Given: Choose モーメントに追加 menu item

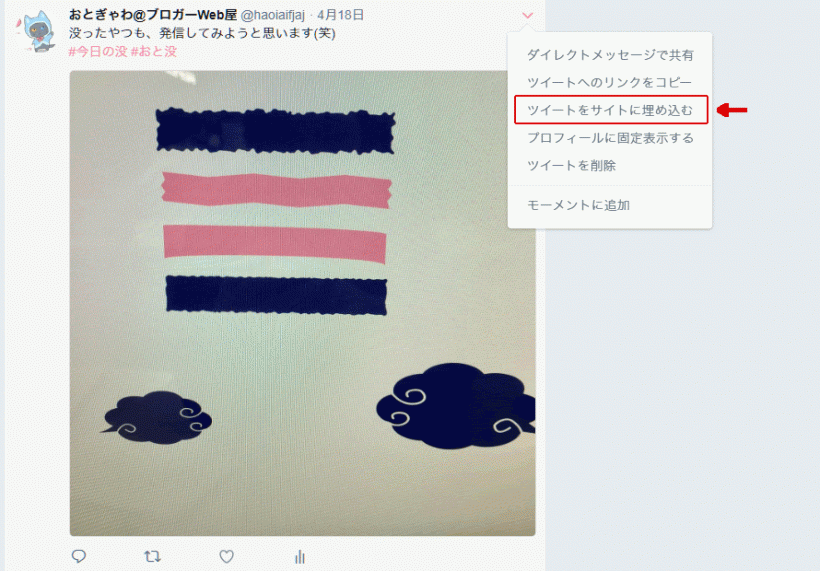Looking at the screenshot, I should pyautogui.click(x=578, y=205).
